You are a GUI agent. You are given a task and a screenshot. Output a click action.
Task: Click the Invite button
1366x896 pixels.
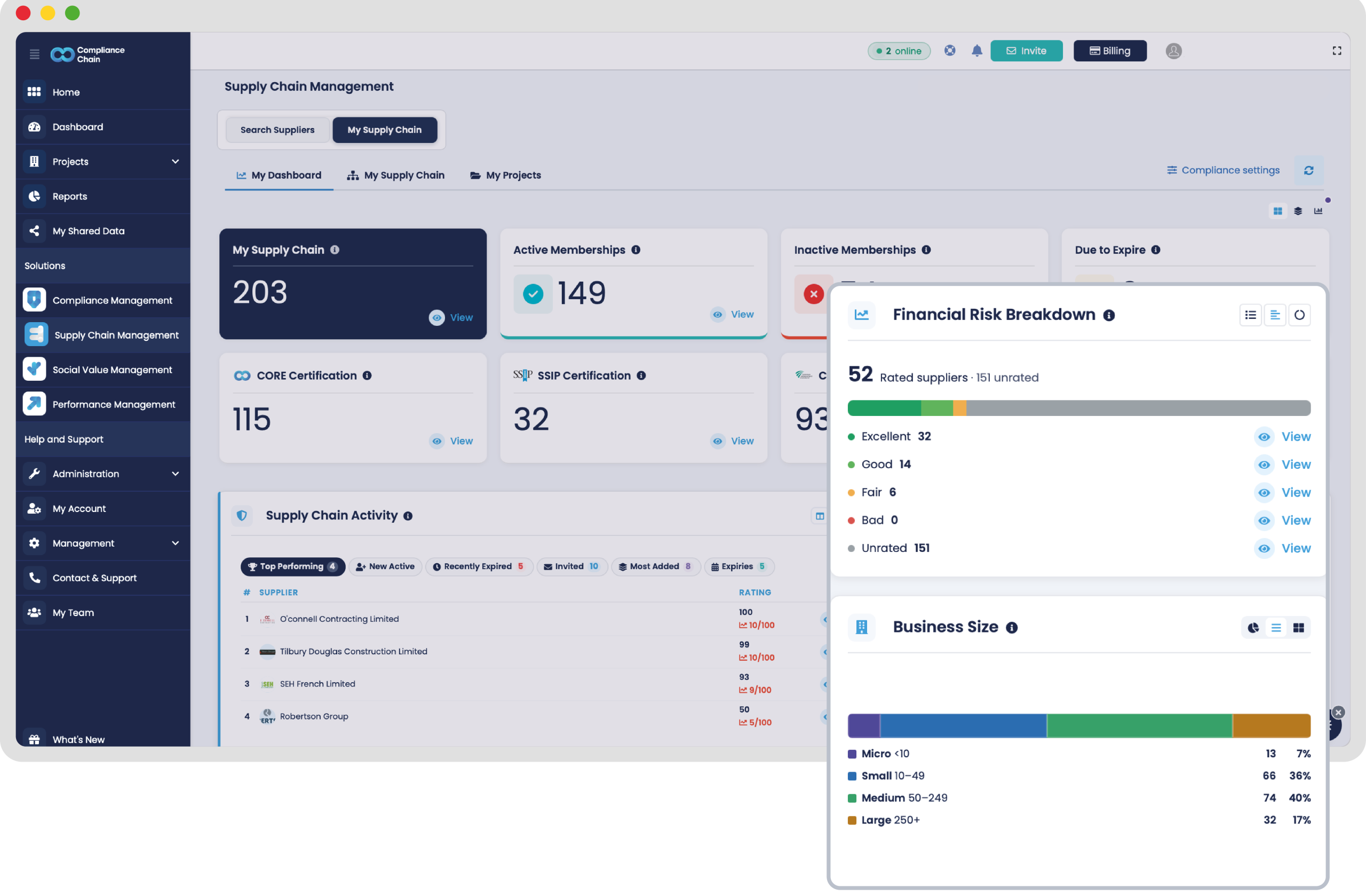coord(1026,51)
